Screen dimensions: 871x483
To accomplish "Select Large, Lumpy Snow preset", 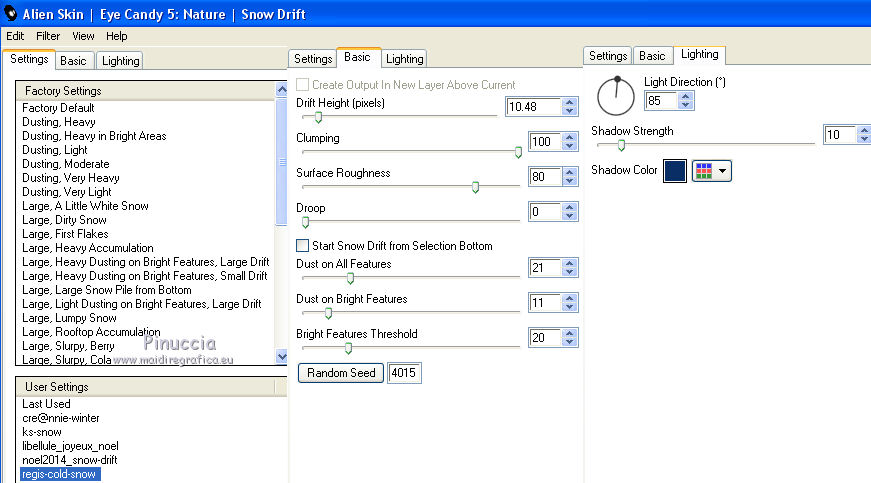I will point(69,318).
